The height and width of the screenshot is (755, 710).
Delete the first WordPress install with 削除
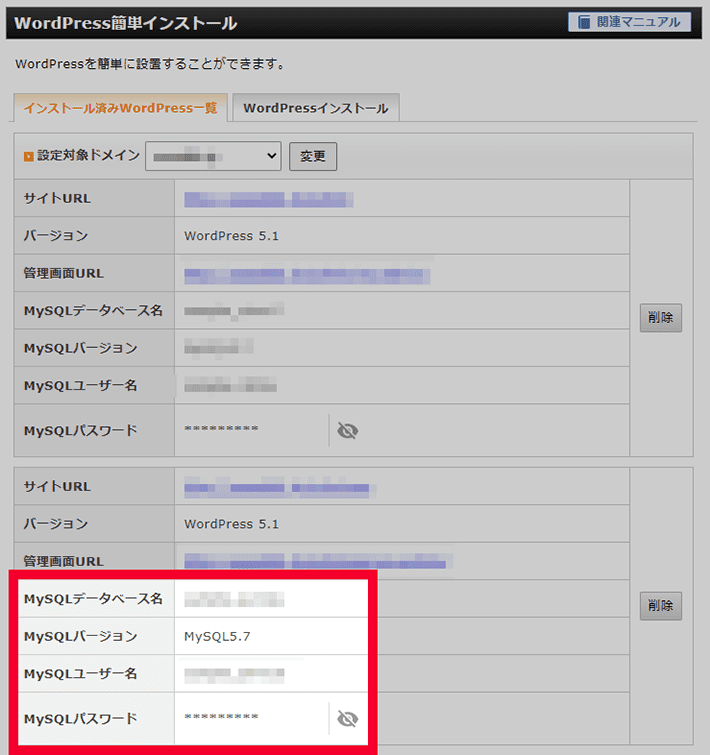[660, 318]
